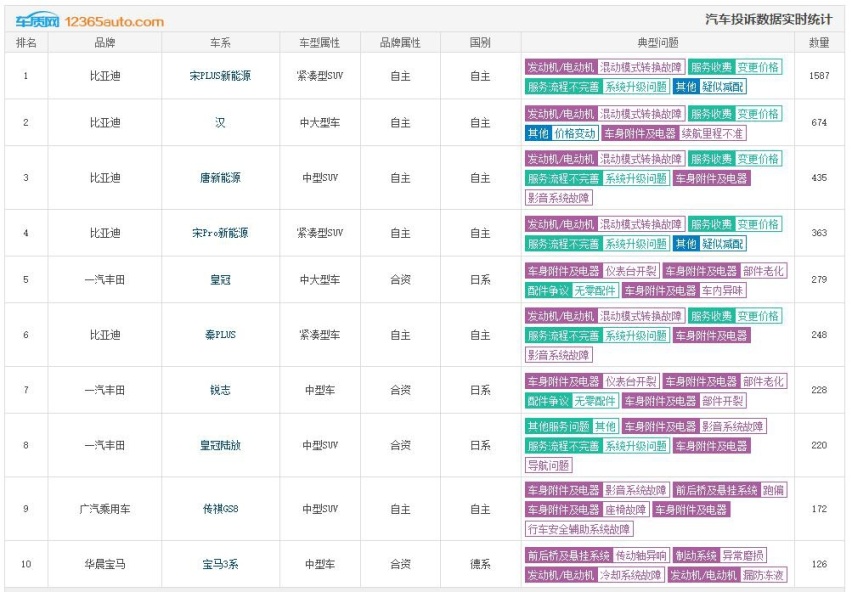Click 无零配件 tag in the 皇冠 row
This screenshot has height=592, width=852.
click(595, 291)
